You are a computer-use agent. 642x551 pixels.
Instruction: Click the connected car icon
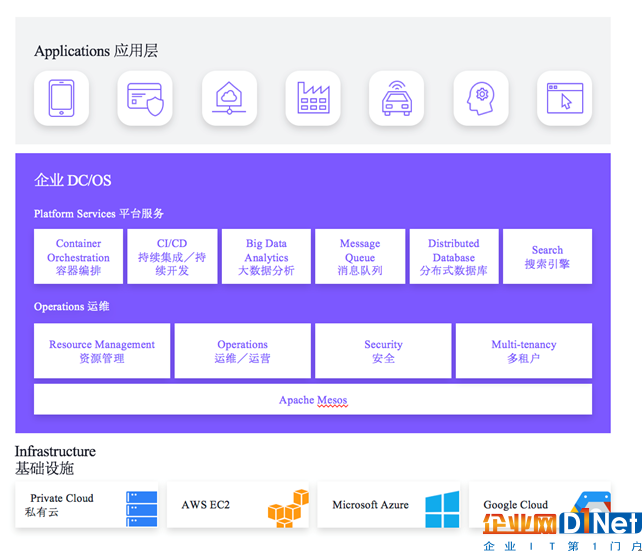(x=396, y=98)
